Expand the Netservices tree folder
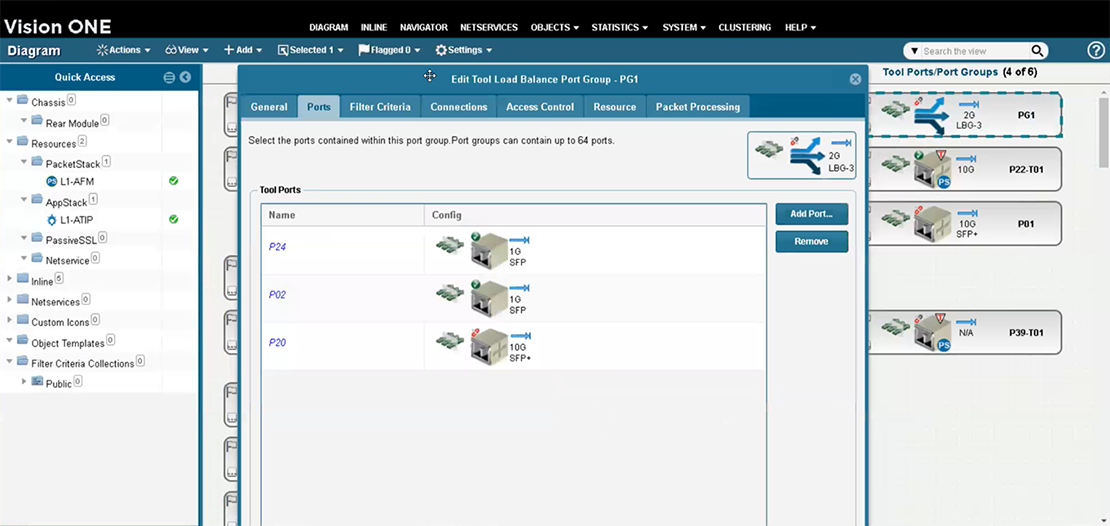Viewport: 1110px width, 526px height. tap(10, 301)
